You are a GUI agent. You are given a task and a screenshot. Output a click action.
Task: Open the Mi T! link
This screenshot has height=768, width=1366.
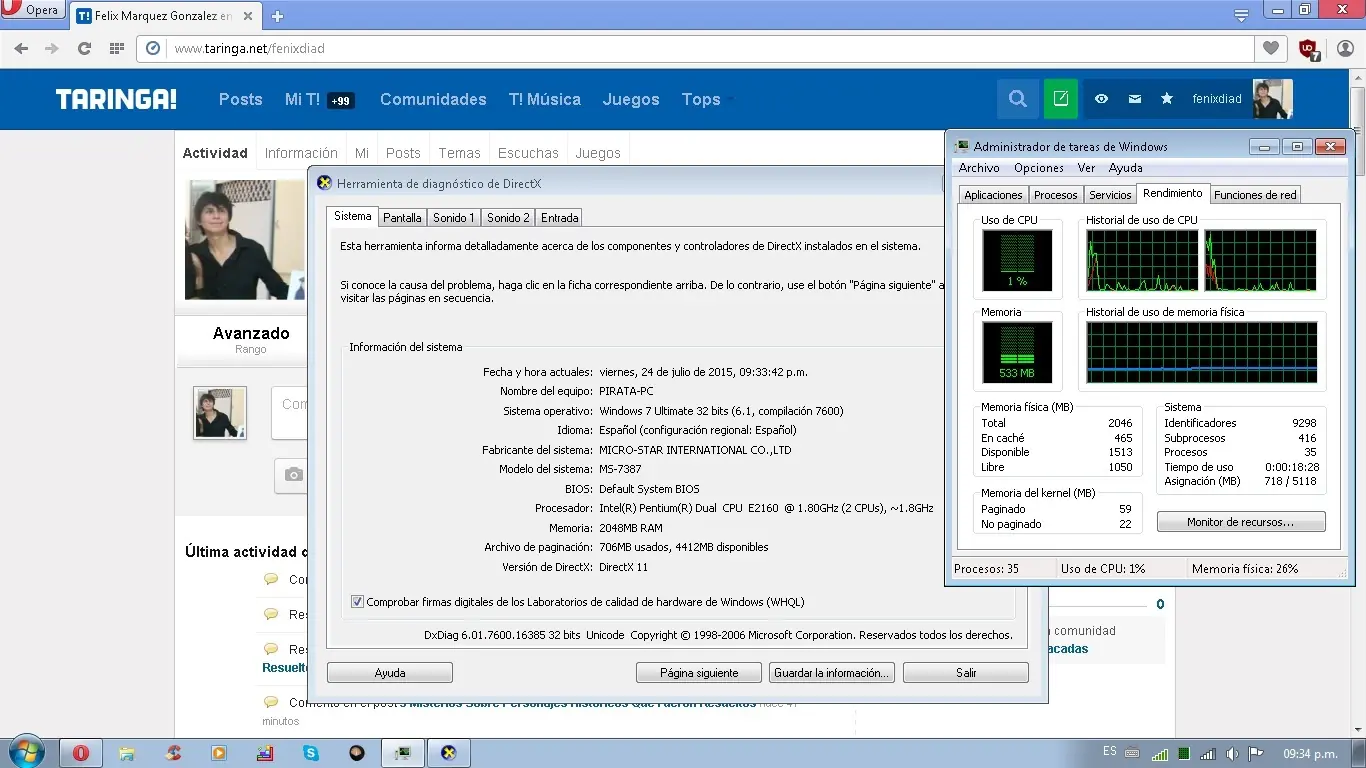(302, 99)
